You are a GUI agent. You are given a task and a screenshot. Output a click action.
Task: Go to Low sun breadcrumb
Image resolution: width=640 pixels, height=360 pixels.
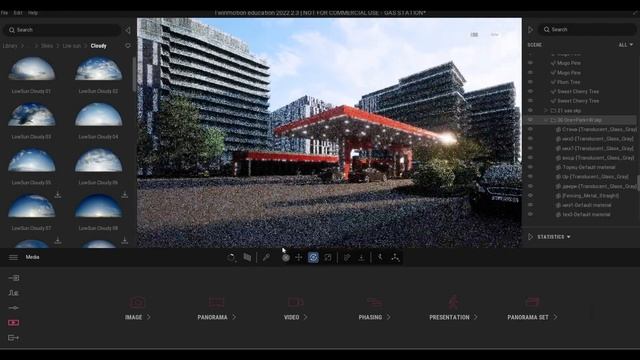point(72,46)
